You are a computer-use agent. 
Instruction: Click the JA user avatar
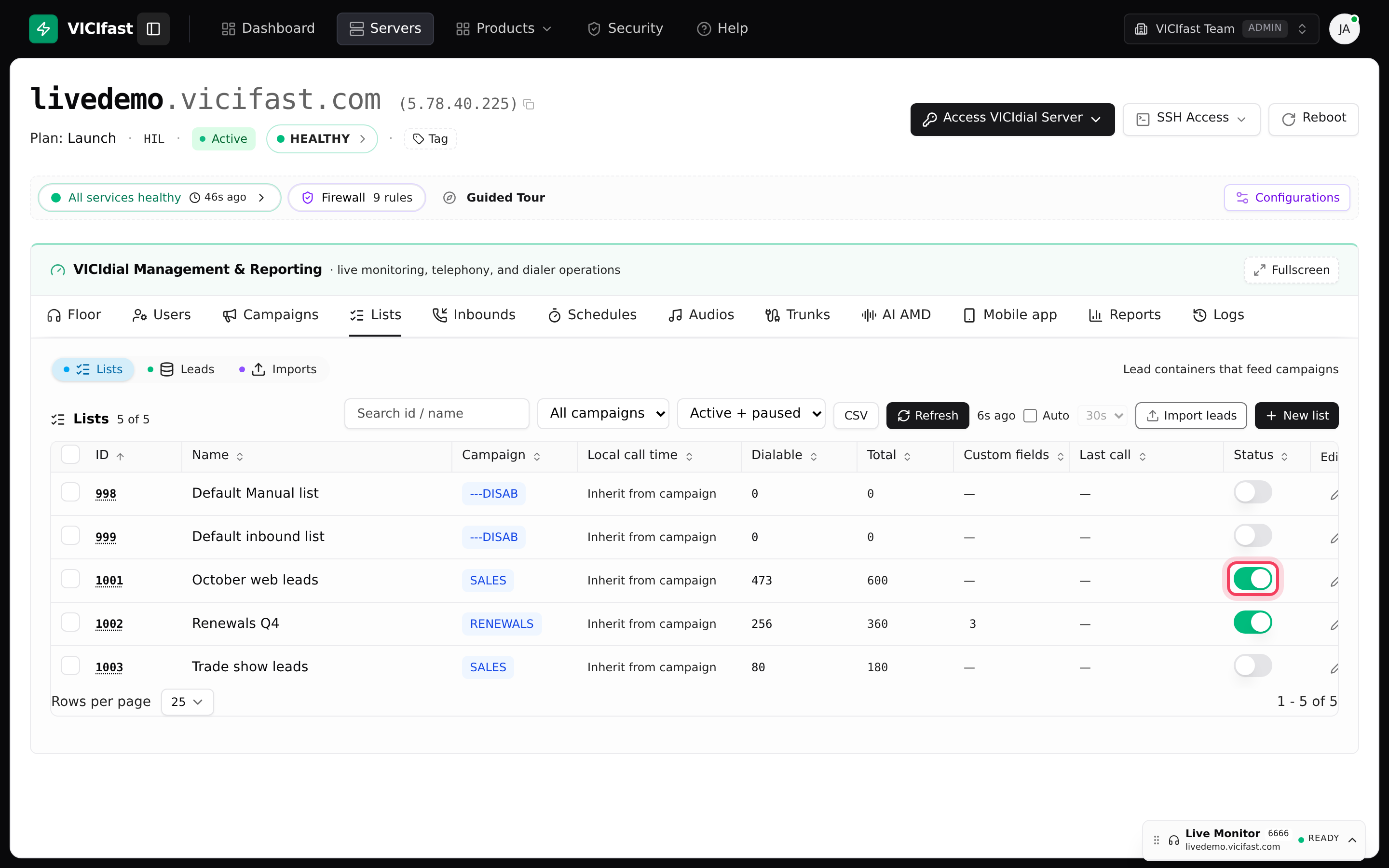[1344, 29]
